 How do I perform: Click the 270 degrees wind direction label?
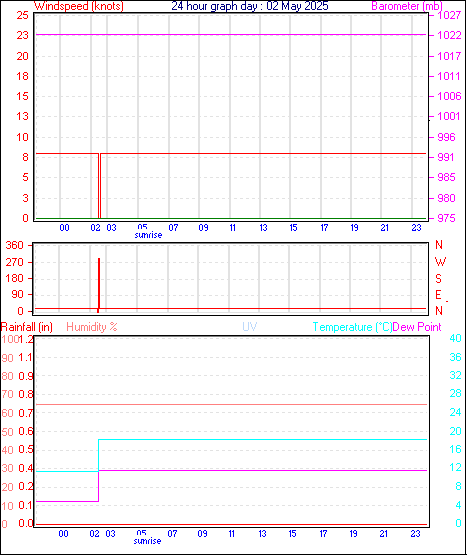(x=15, y=262)
